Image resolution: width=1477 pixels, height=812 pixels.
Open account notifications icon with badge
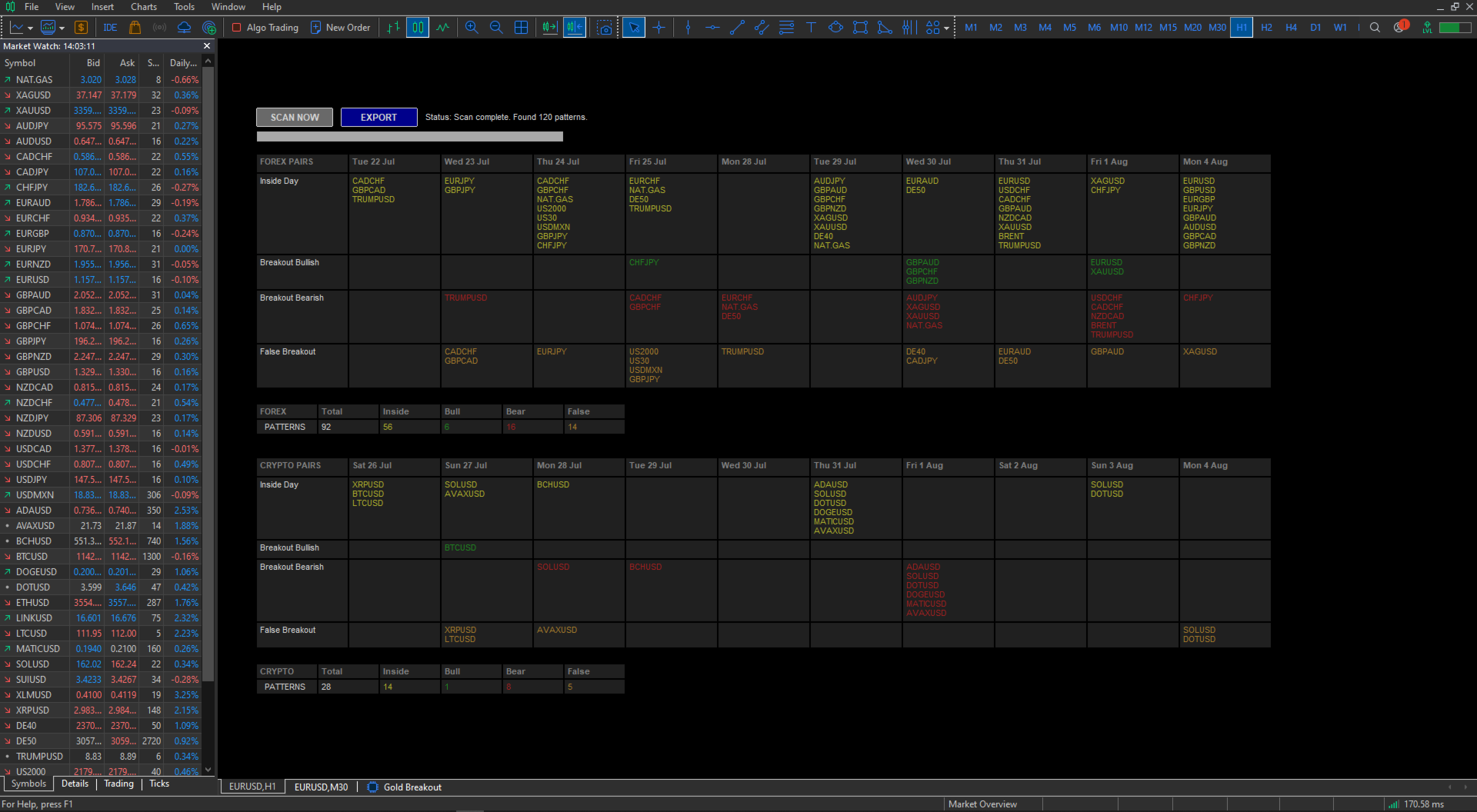coord(1400,27)
